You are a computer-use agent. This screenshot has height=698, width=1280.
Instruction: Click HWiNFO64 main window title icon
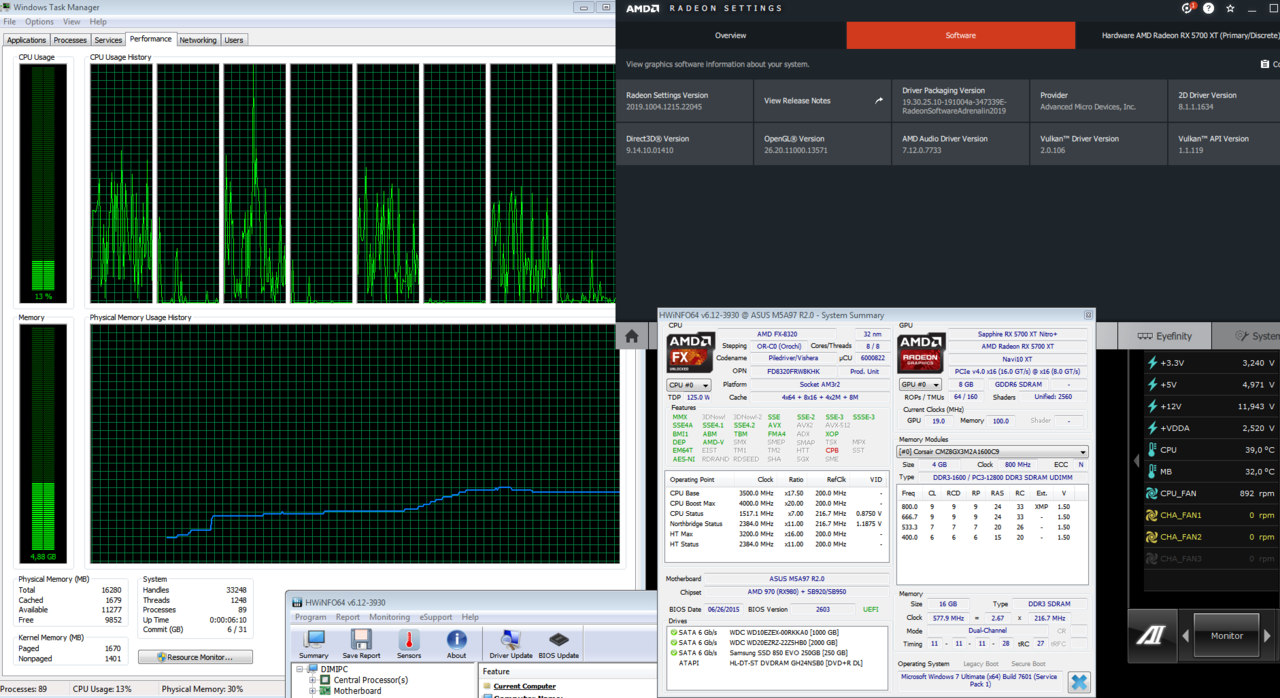[x=295, y=603]
